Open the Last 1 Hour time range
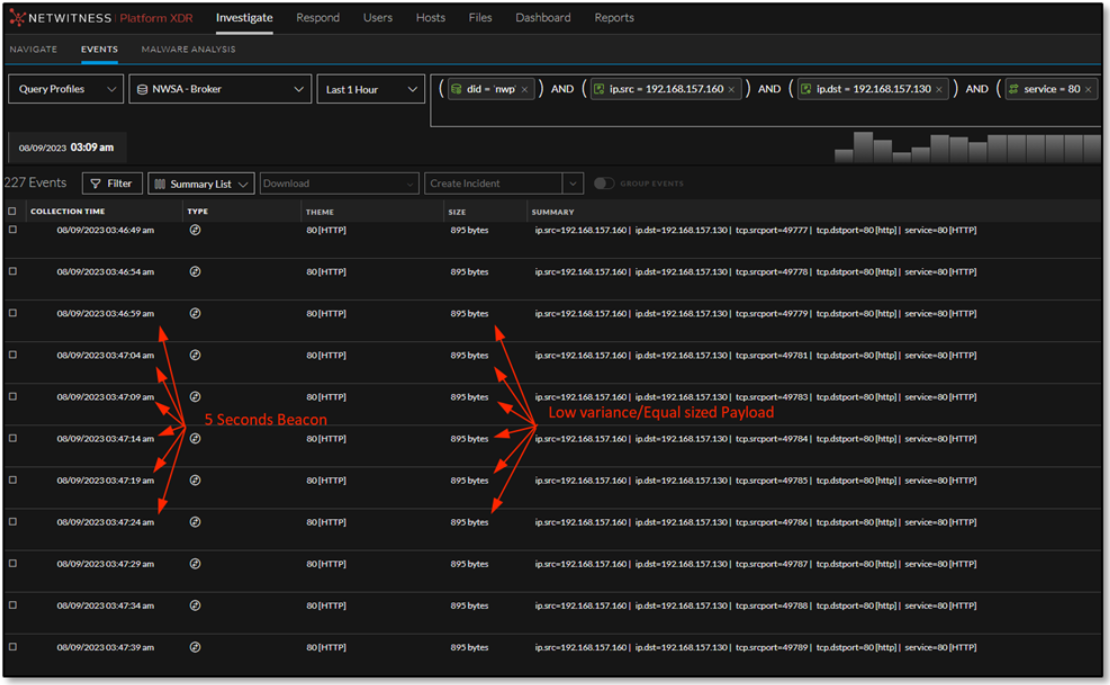Screen dimensions: 1110x685 [371, 90]
